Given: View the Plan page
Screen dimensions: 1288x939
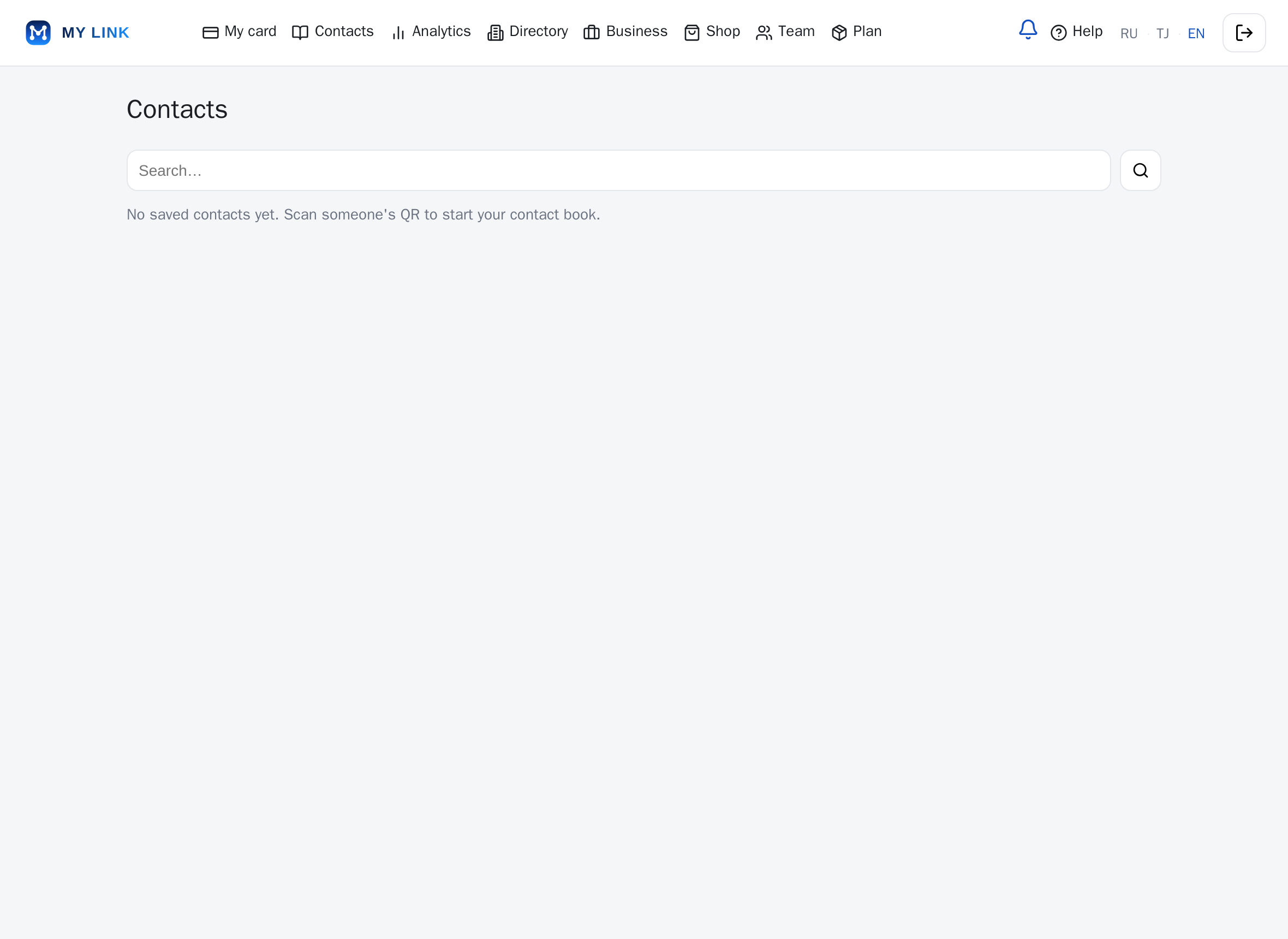Looking at the screenshot, I should click(856, 32).
